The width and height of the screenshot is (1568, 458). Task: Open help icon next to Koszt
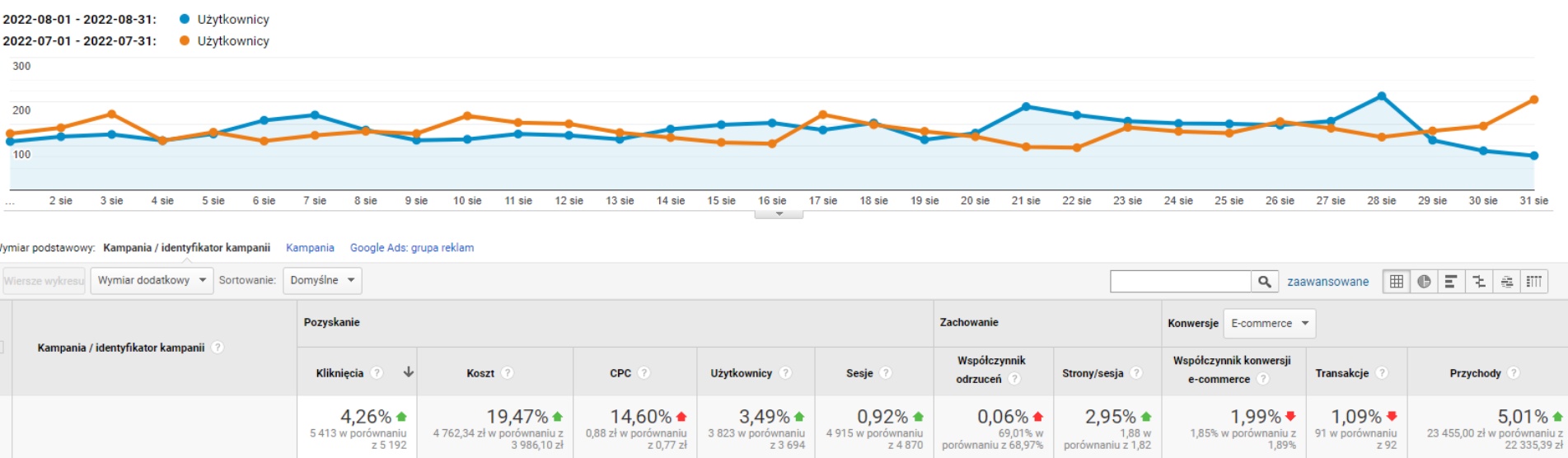[x=508, y=373]
